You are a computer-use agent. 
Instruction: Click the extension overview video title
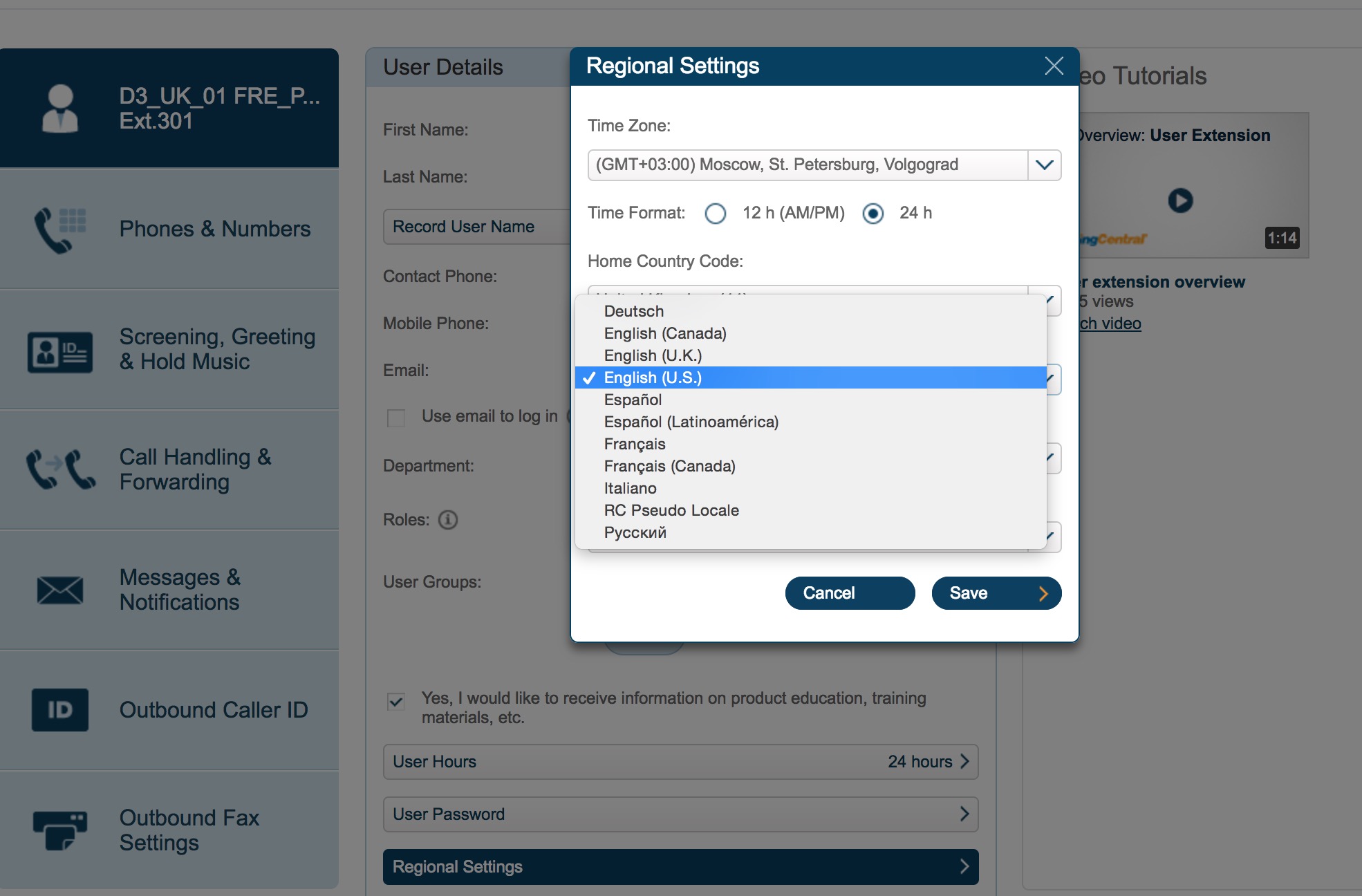[1162, 282]
